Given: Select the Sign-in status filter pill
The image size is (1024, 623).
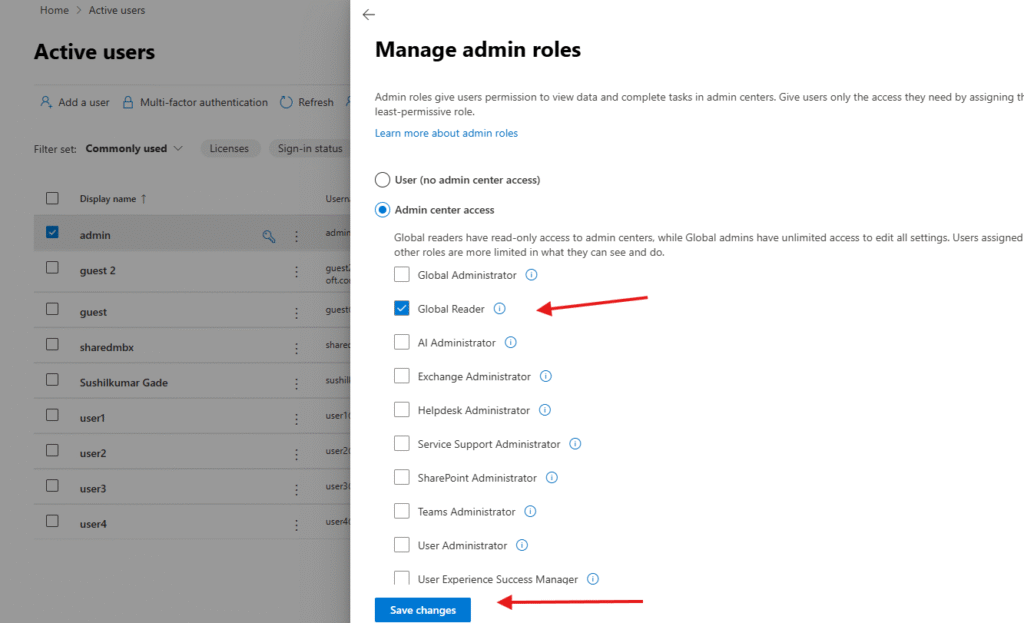Looking at the screenshot, I should pos(309,149).
